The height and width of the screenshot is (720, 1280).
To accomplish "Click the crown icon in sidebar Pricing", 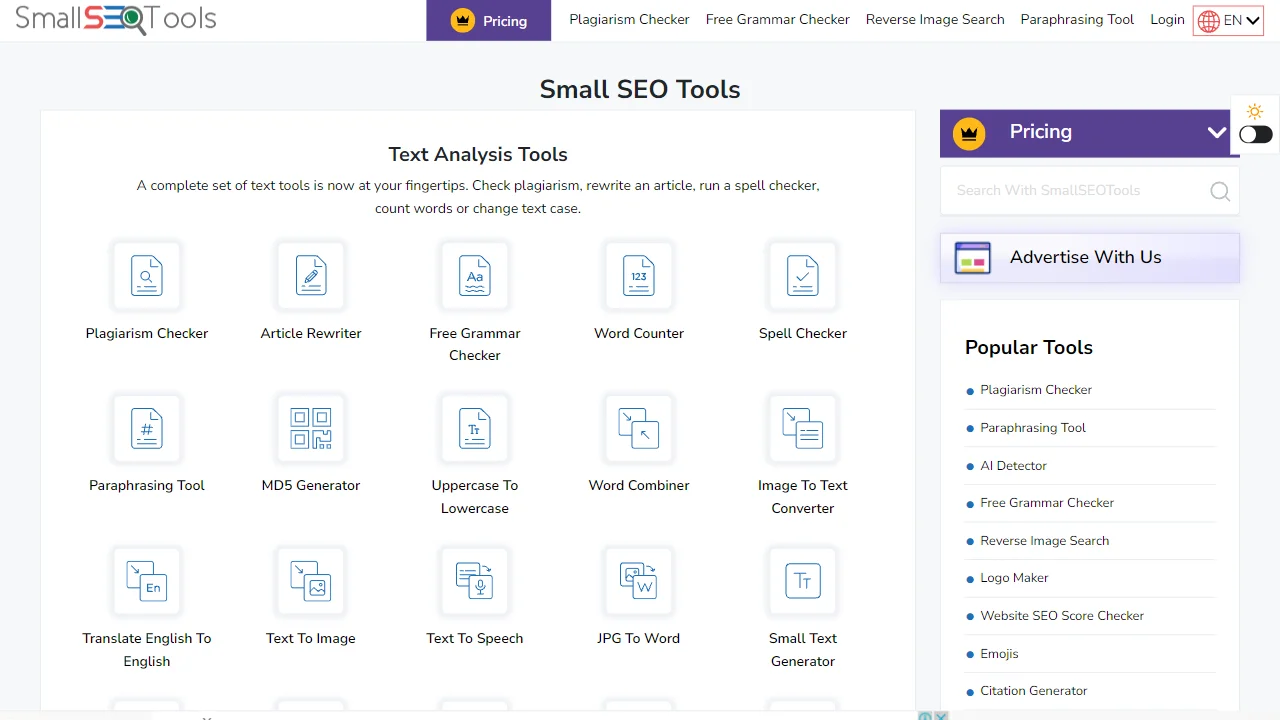I will [x=969, y=133].
